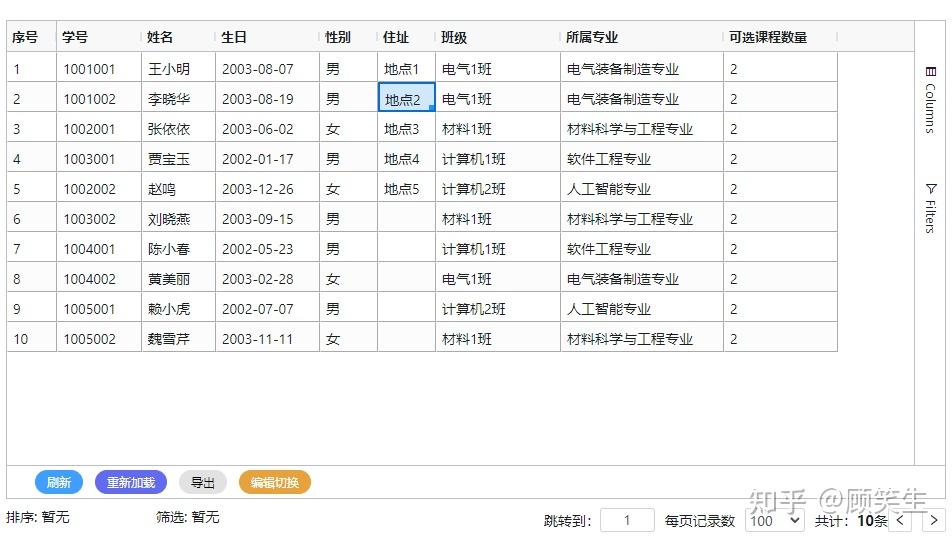The height and width of the screenshot is (540, 952).
Task: Select student ID cell 1002002
Action: coord(99,188)
